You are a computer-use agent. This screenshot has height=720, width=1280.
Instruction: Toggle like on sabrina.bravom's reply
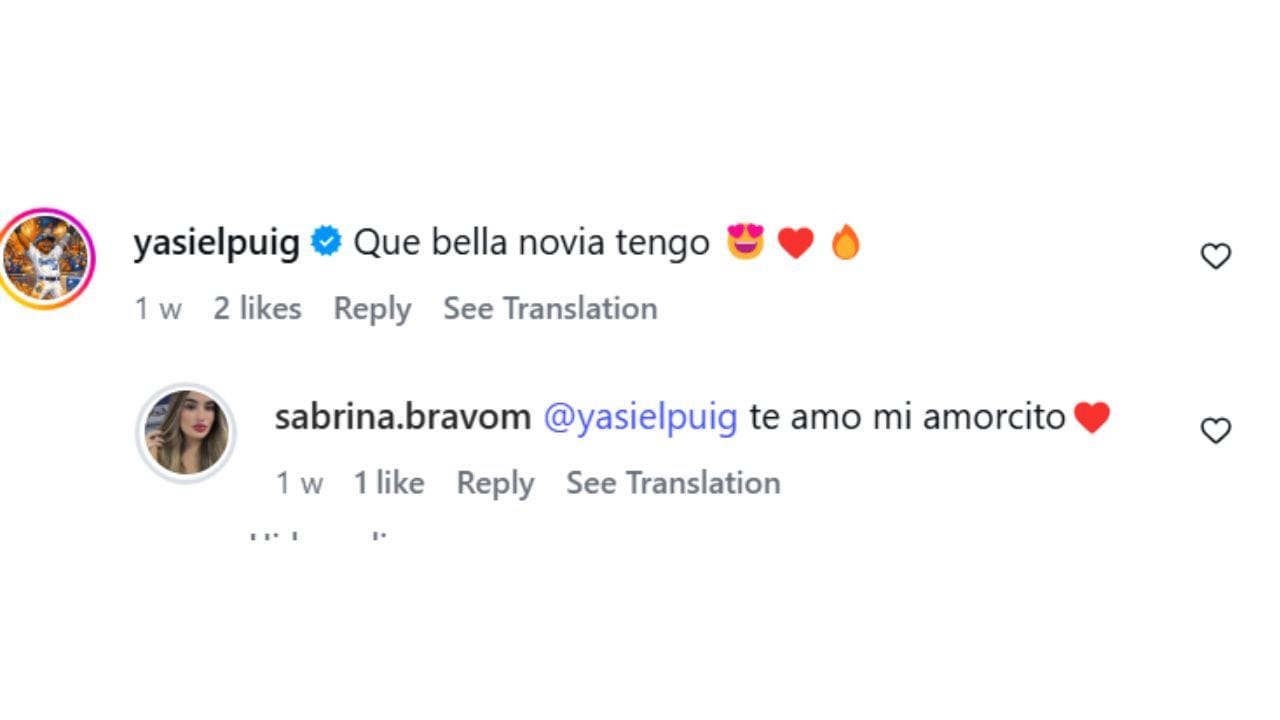(1215, 432)
